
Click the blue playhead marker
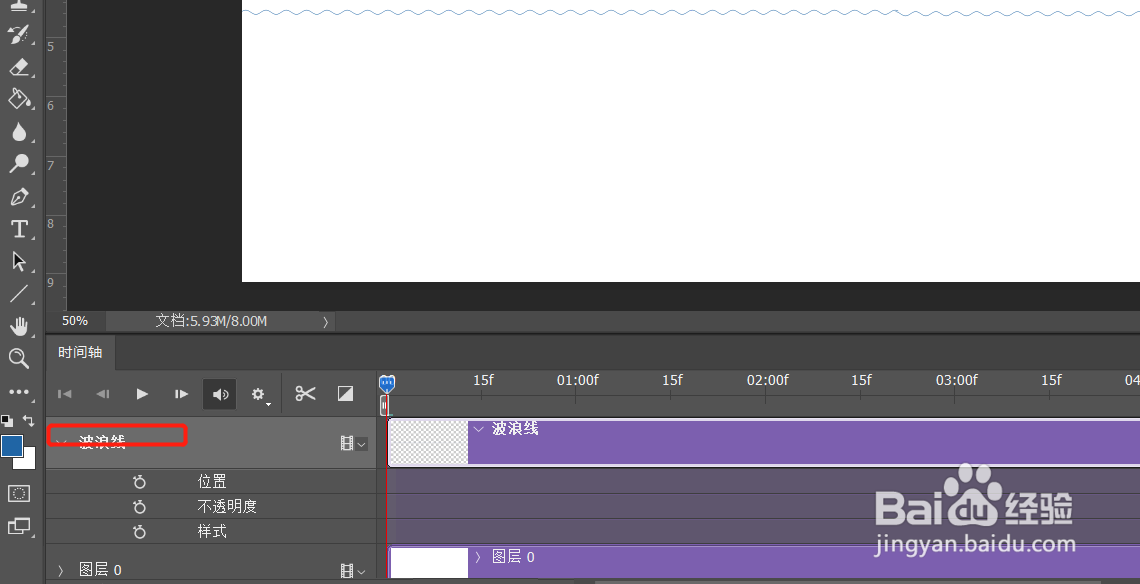click(388, 383)
